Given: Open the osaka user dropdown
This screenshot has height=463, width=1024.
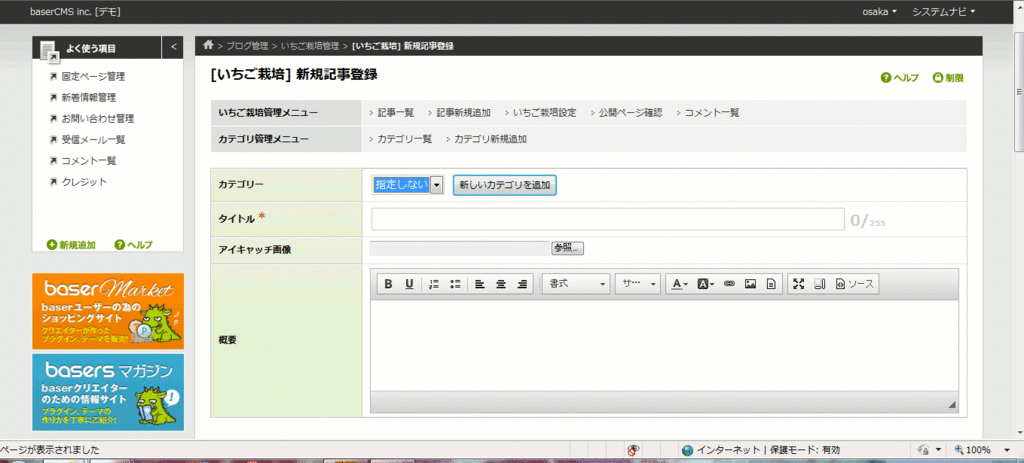Looking at the screenshot, I should [x=880, y=12].
